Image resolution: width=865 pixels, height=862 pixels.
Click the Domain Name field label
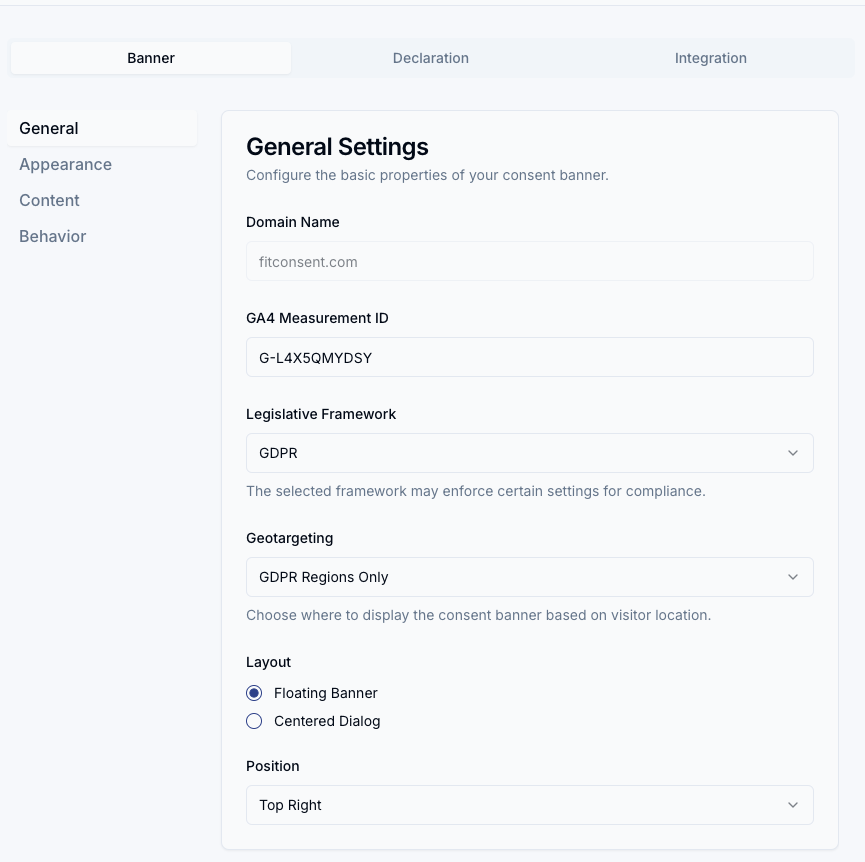click(292, 222)
